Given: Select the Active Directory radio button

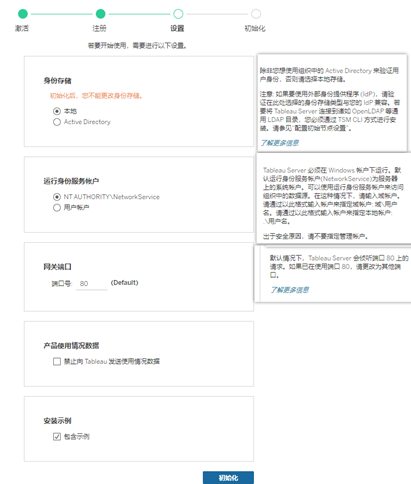Looking at the screenshot, I should coord(57,122).
